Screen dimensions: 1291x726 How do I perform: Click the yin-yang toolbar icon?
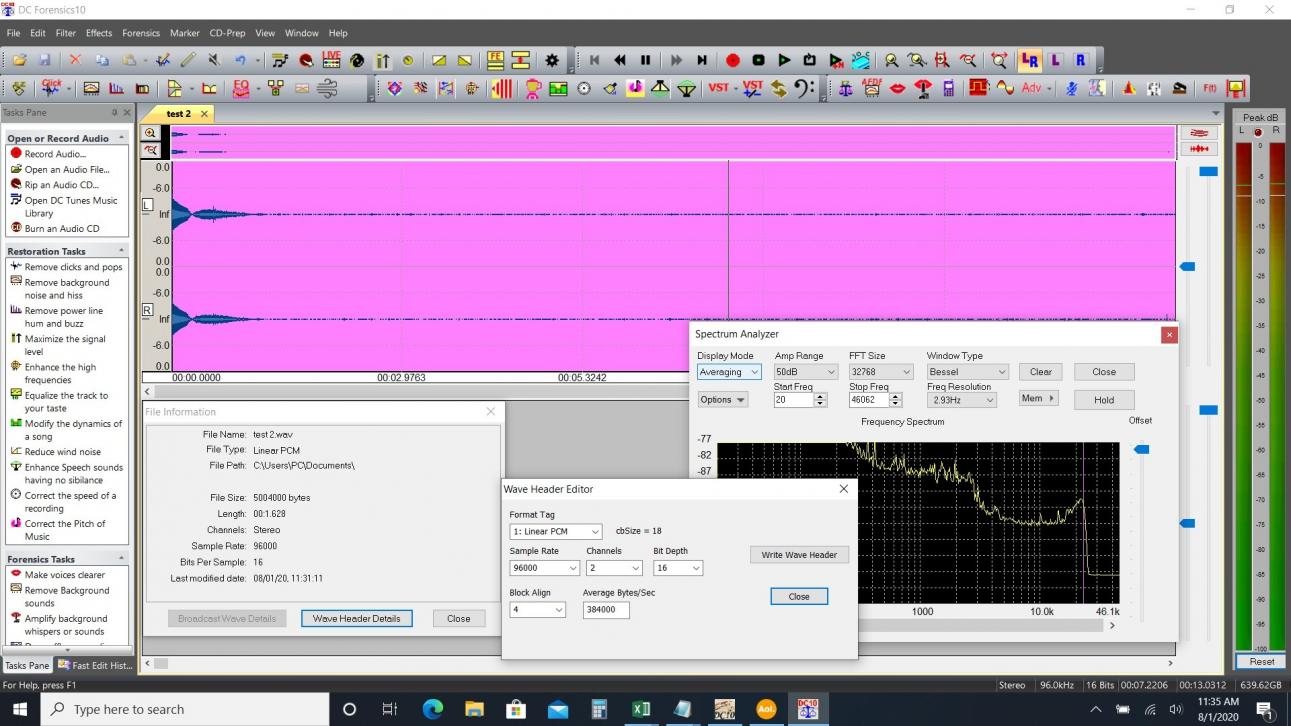pyautogui.click(x=357, y=60)
